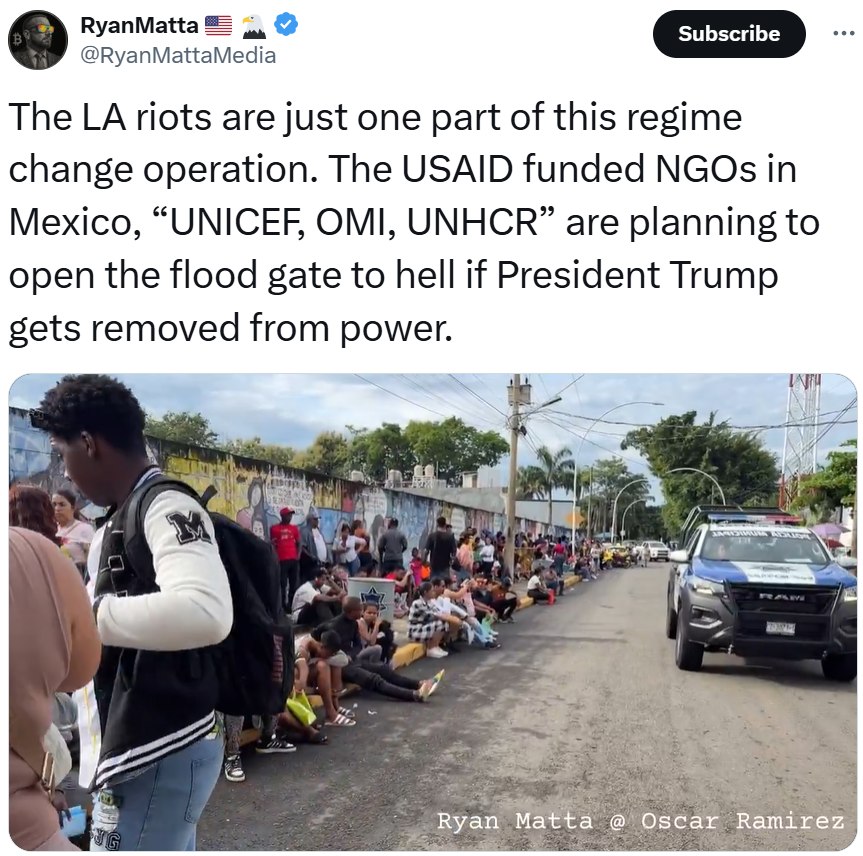
Task: Open RyanMatta's profile avatar picture
Action: pyautogui.click(x=38, y=40)
